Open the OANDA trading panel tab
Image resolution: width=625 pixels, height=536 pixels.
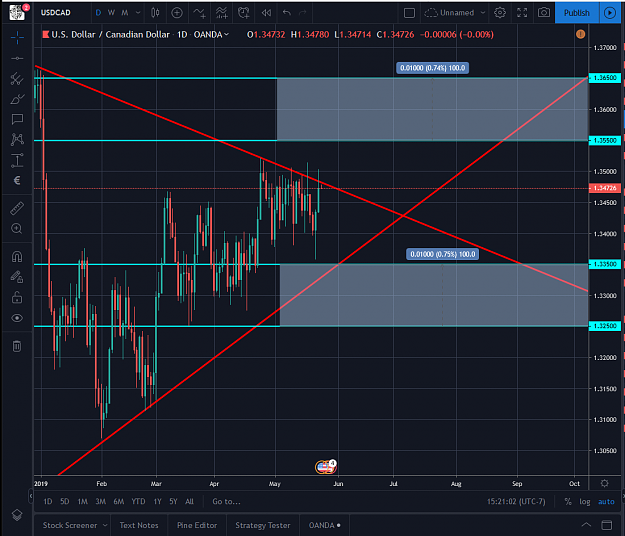point(324,525)
